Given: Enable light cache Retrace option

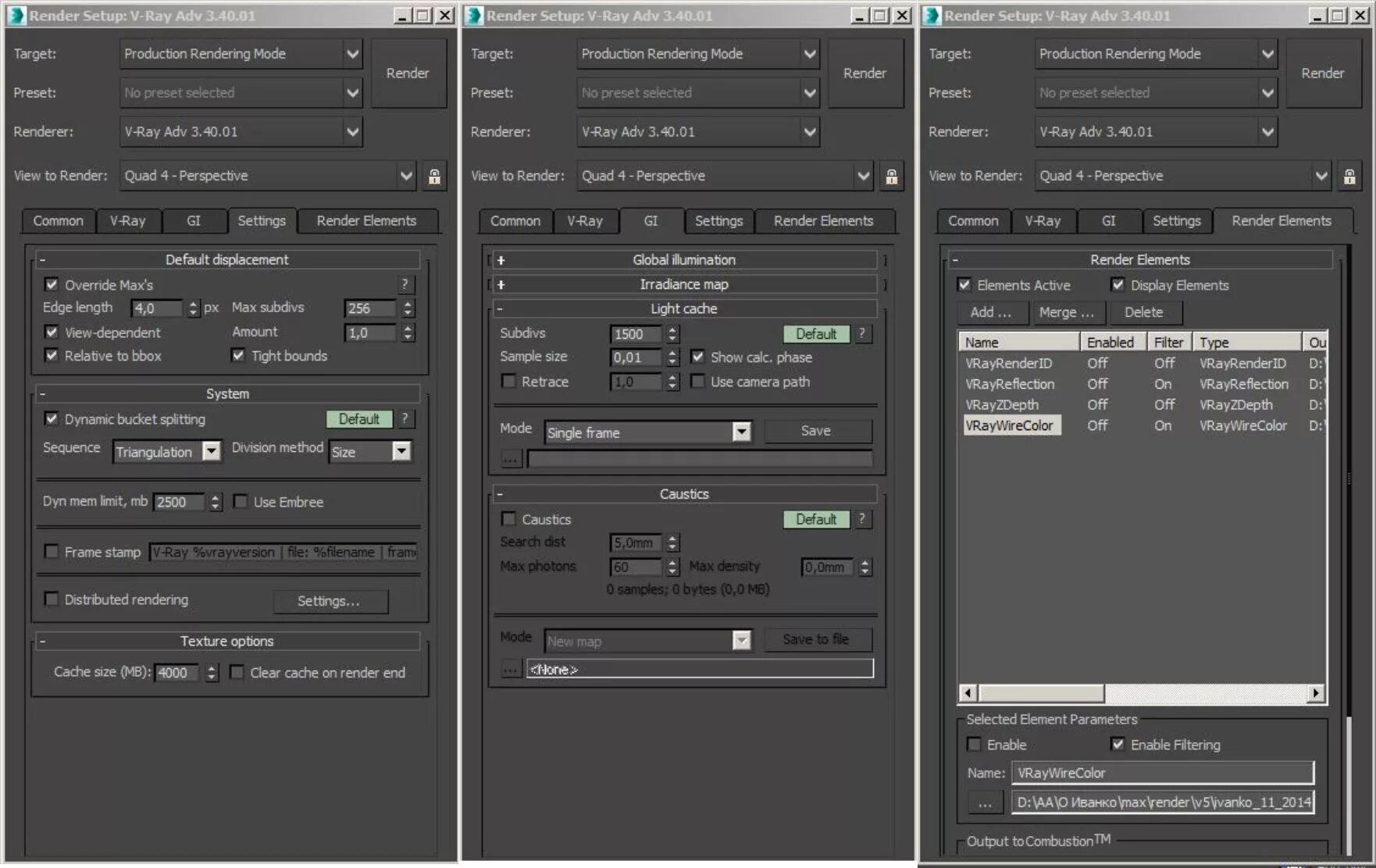Looking at the screenshot, I should (x=509, y=382).
